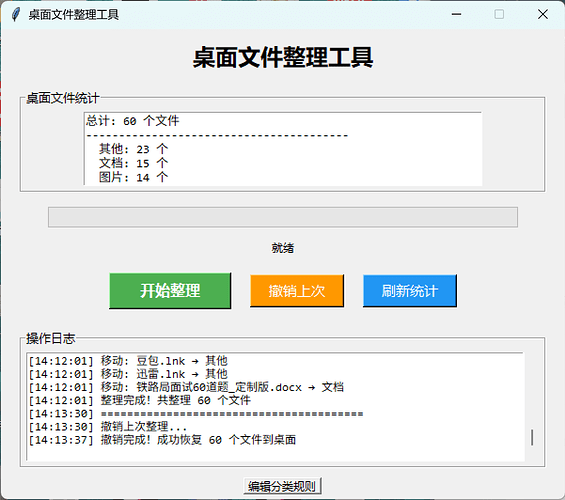Click the orange 撤销上次 button
This screenshot has width=565, height=500.
coord(297,291)
